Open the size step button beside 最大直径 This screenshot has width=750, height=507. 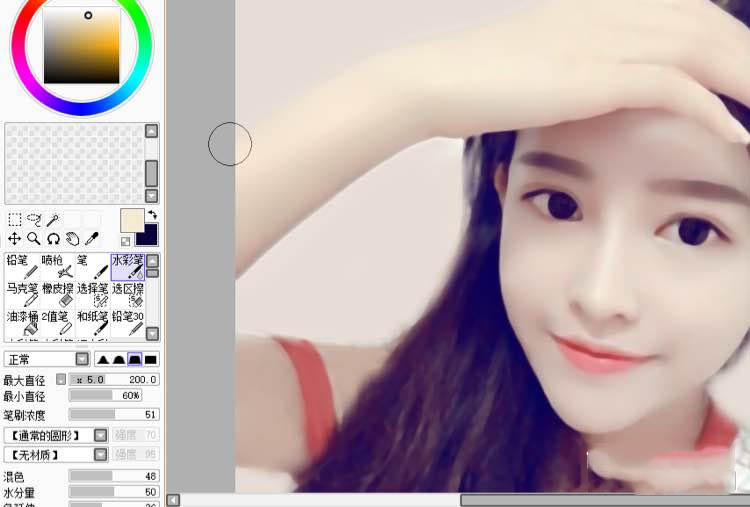point(61,379)
